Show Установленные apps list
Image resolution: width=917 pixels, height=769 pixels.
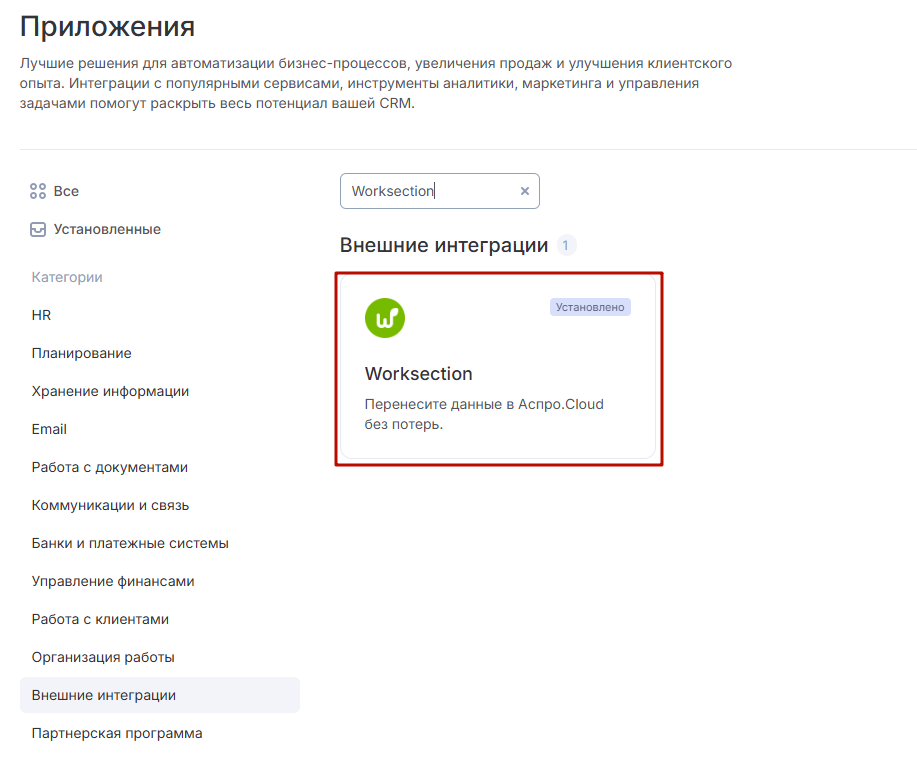(x=107, y=229)
